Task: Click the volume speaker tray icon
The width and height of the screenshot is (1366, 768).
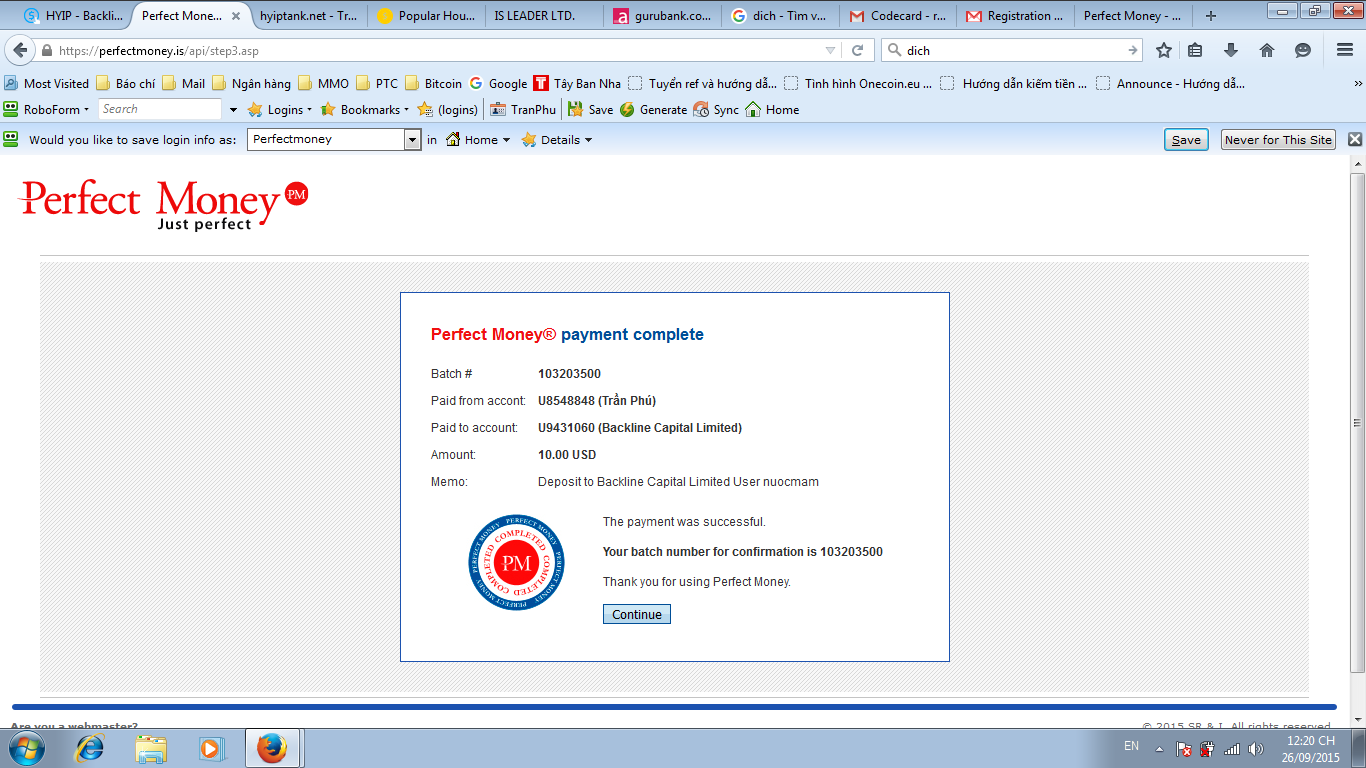Action: 1256,749
